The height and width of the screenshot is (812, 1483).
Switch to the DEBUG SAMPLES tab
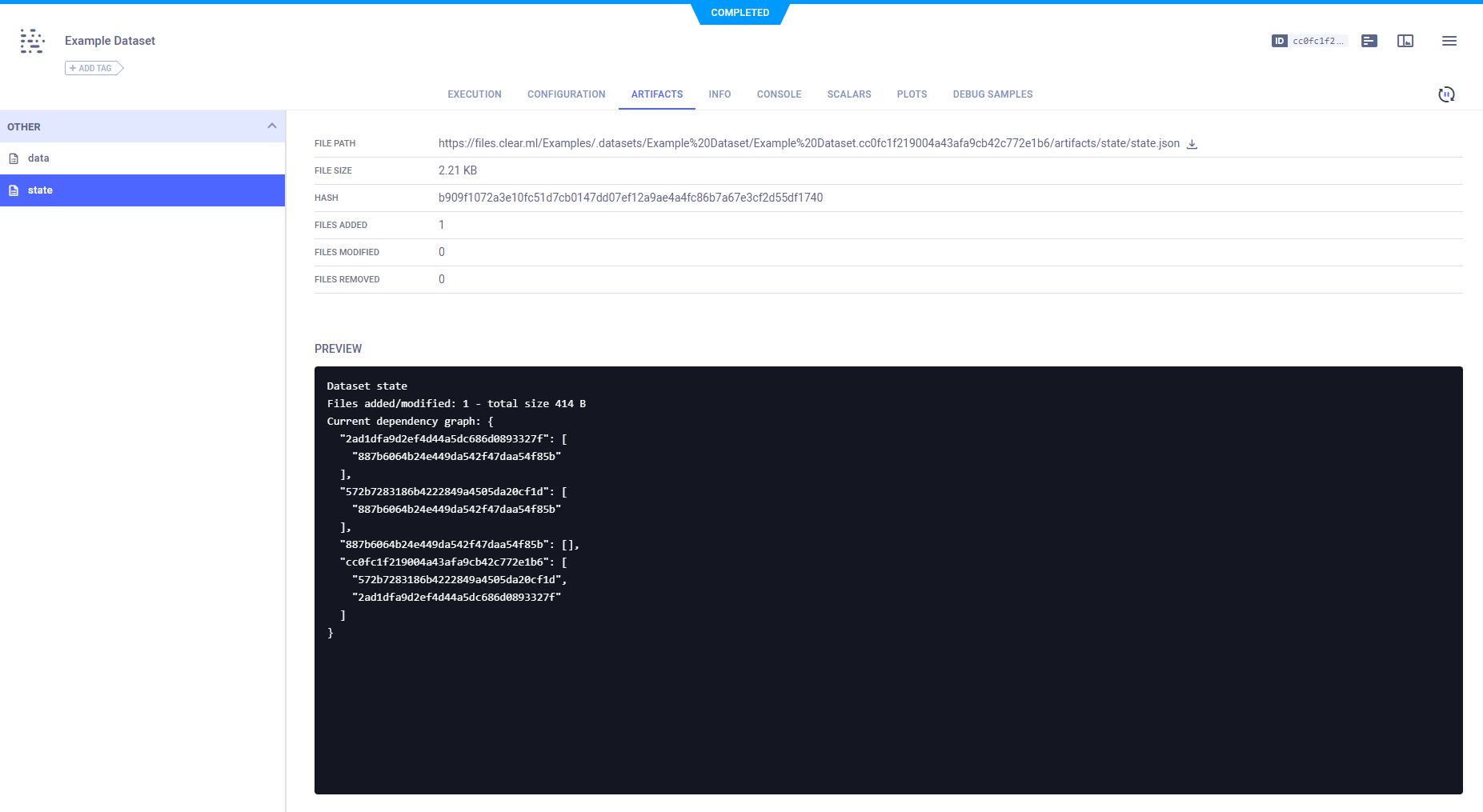coord(992,94)
